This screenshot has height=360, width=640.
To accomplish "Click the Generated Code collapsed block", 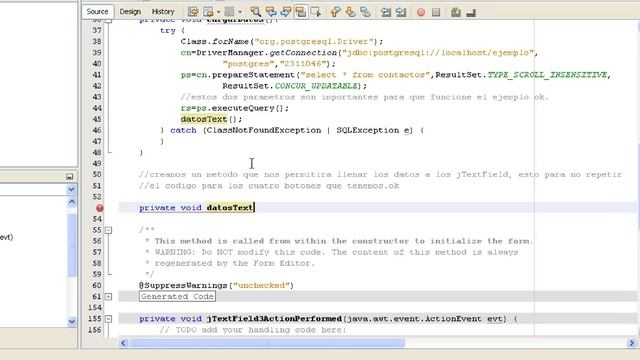I will coord(177,296).
